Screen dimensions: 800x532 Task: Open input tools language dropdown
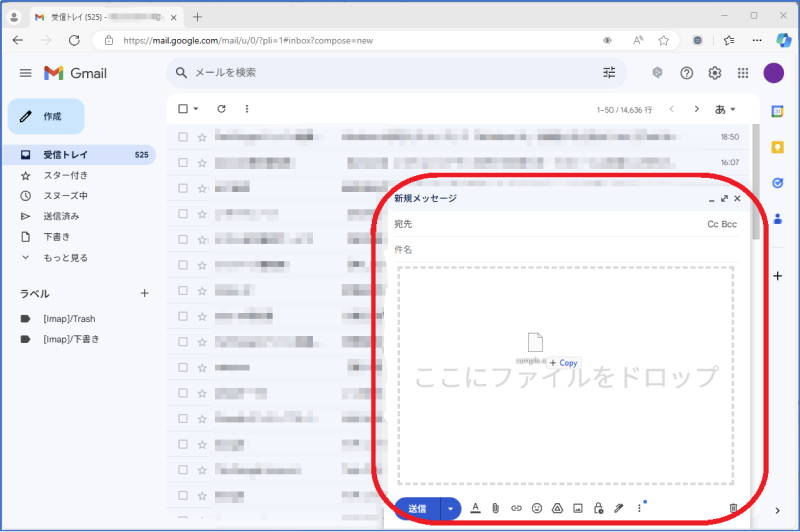(725, 109)
